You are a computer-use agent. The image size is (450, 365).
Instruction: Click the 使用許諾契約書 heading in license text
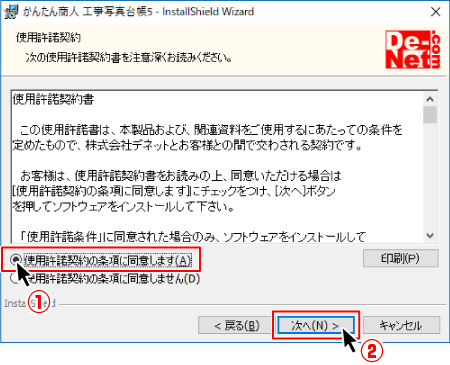[x=53, y=99]
